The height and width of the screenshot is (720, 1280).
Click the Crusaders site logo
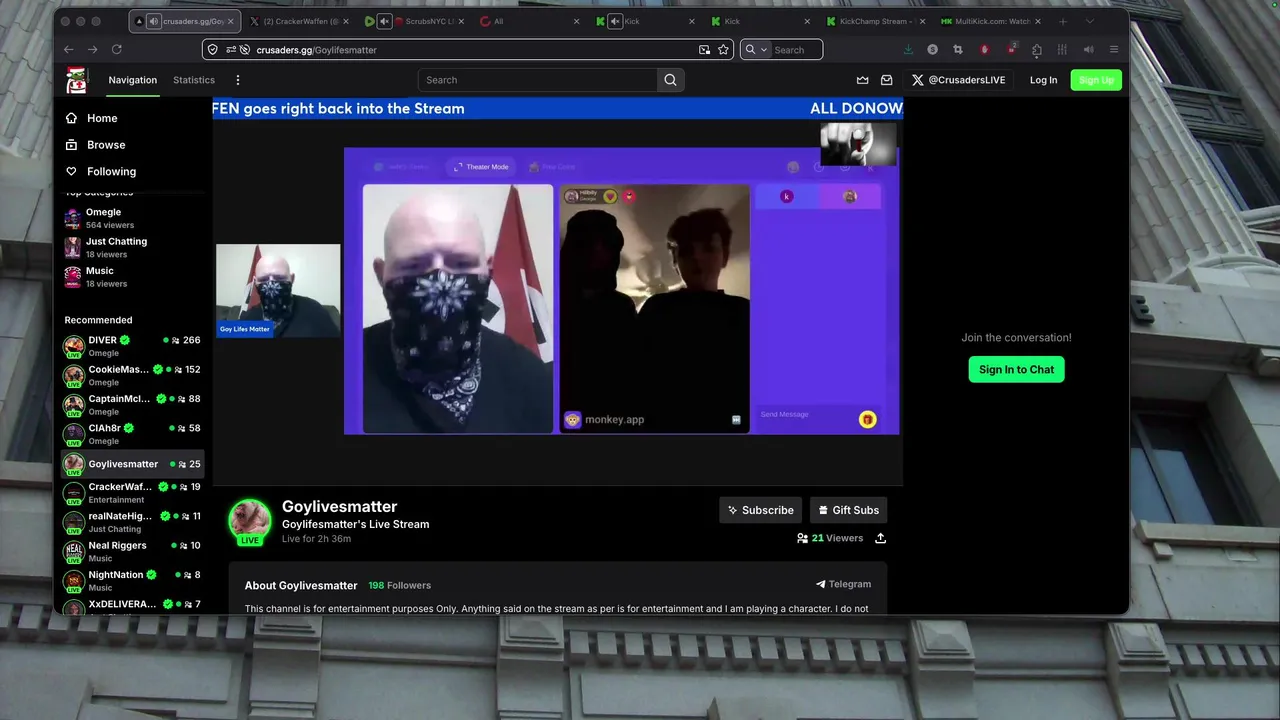(x=76, y=80)
